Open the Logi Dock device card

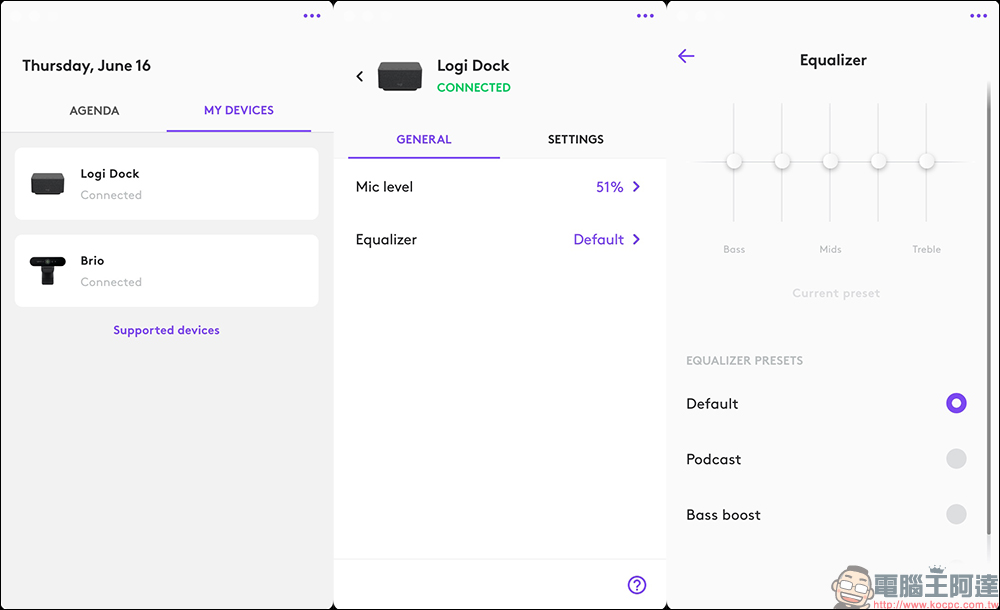pyautogui.click(x=166, y=184)
